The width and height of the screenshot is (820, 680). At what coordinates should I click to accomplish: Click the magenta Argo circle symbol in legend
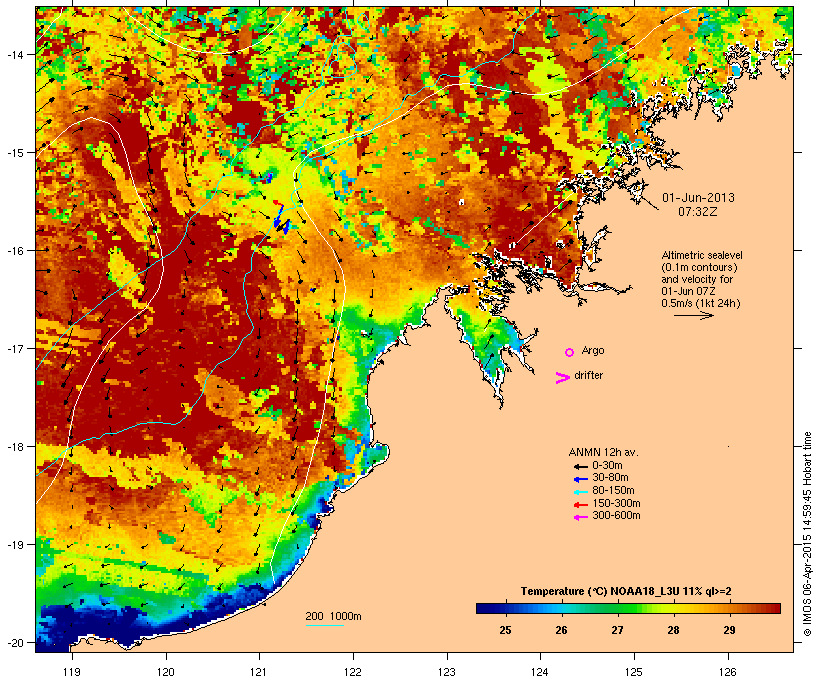tap(570, 352)
